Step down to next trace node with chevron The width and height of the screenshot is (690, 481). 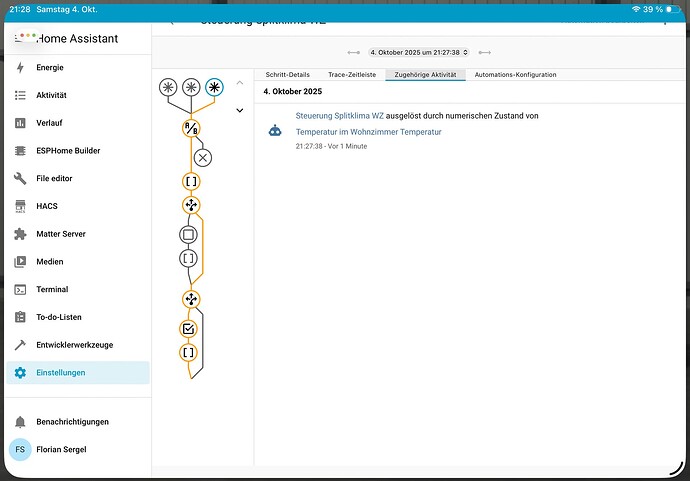(239, 110)
